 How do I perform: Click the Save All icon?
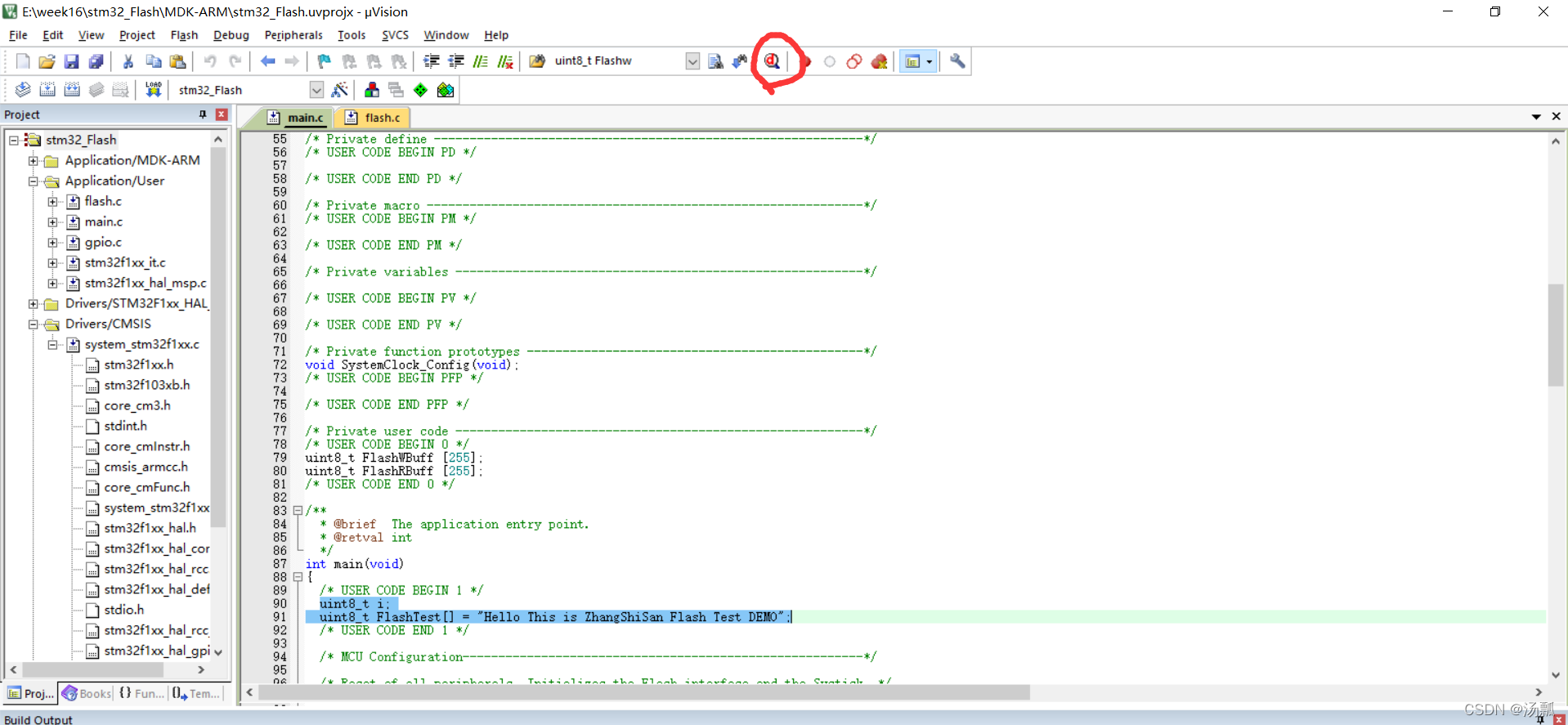[96, 61]
